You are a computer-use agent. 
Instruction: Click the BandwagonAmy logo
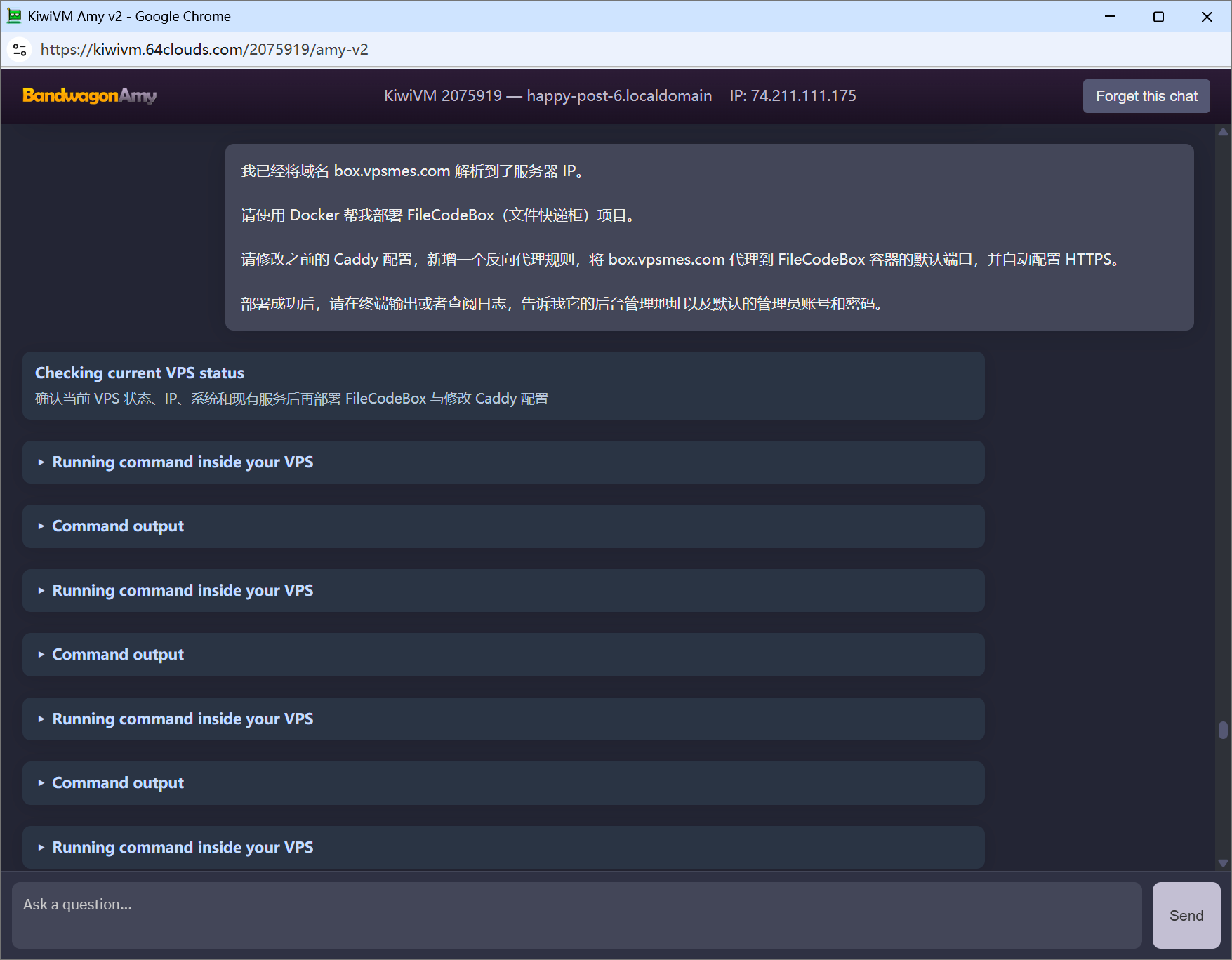pos(89,95)
